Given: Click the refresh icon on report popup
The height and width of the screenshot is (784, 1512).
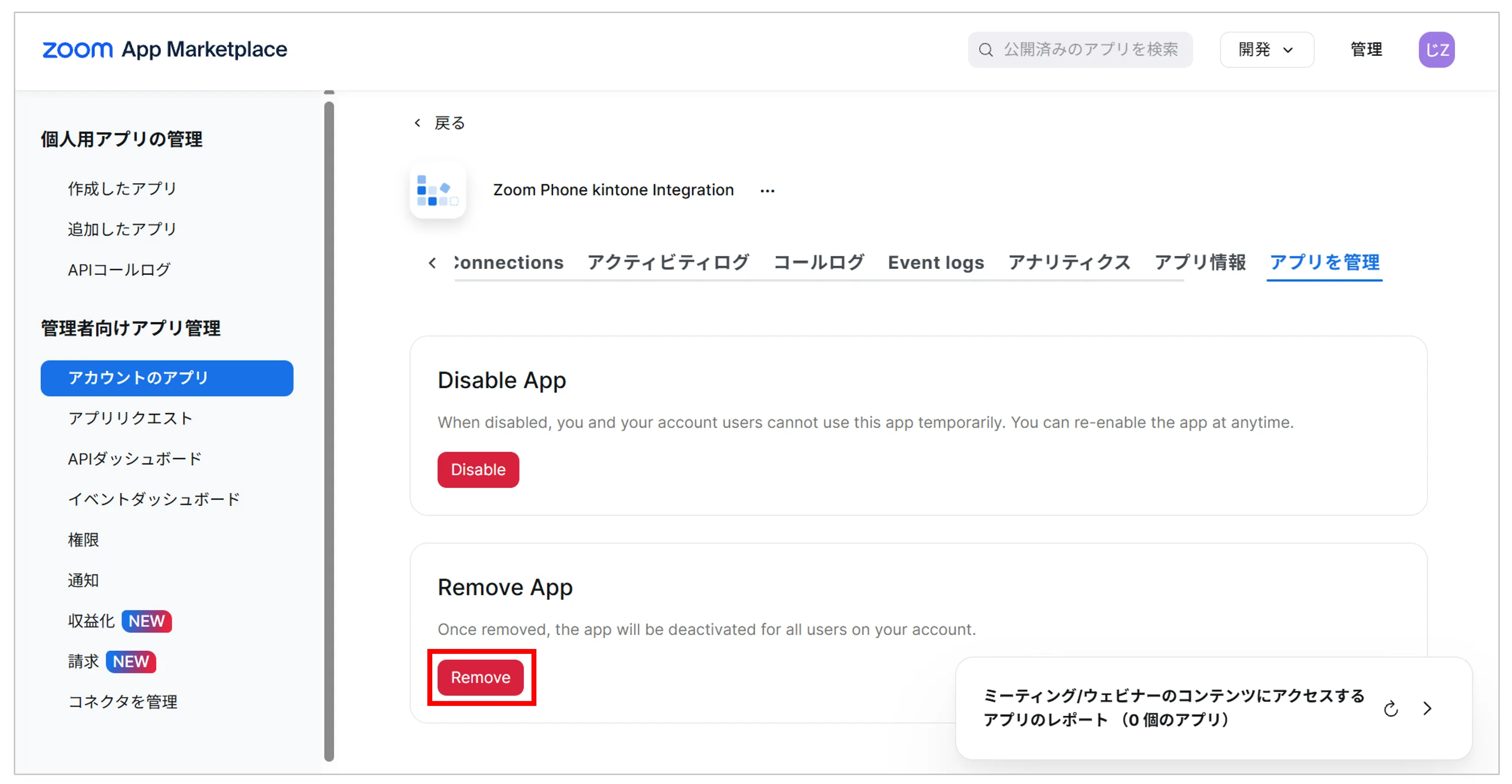Looking at the screenshot, I should [1391, 709].
